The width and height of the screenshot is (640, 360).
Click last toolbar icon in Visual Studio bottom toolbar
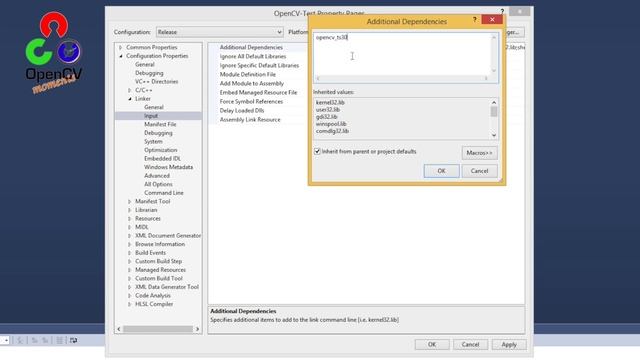click(x=73, y=340)
